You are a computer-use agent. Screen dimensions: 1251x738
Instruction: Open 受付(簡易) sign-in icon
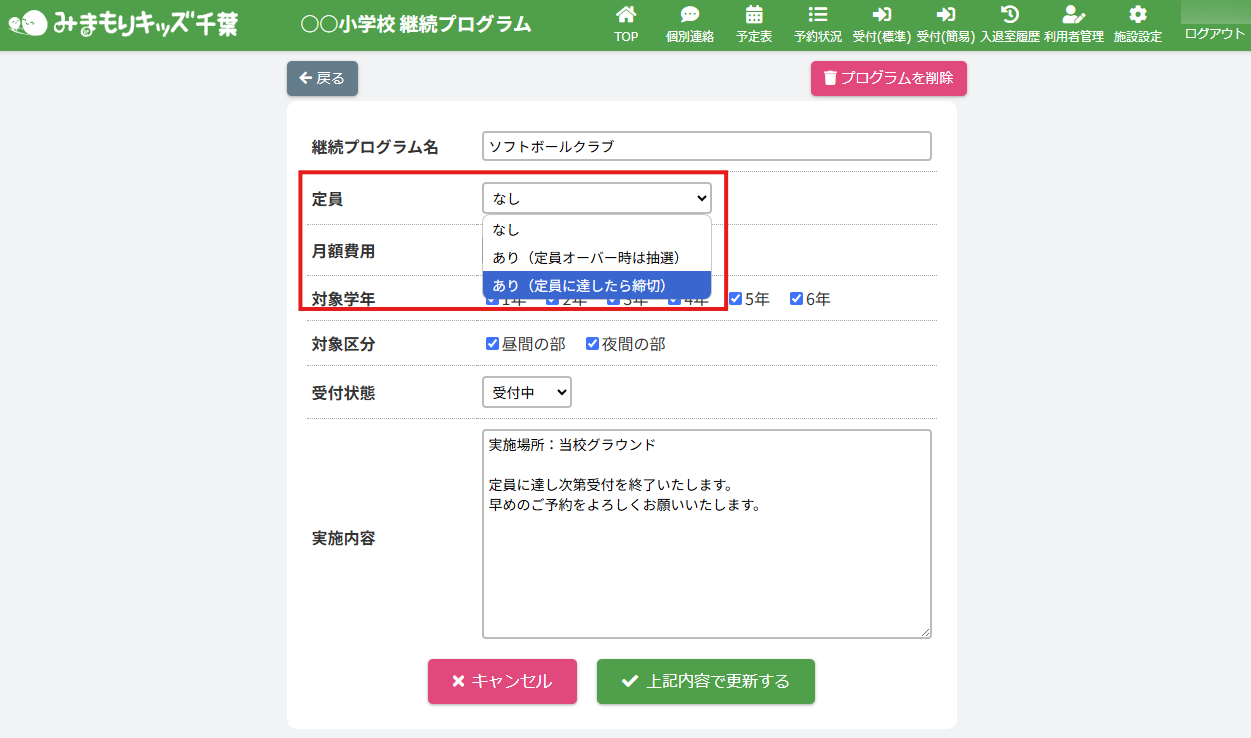(945, 15)
